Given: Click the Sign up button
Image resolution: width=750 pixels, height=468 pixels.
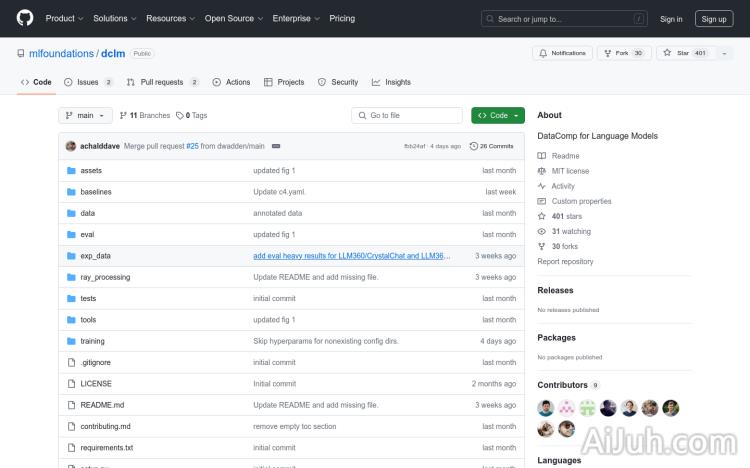Looking at the screenshot, I should pos(714,18).
